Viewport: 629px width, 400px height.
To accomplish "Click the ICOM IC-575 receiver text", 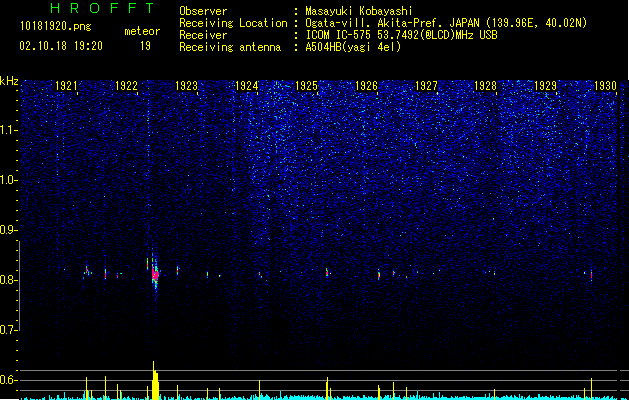I will pos(401,35).
